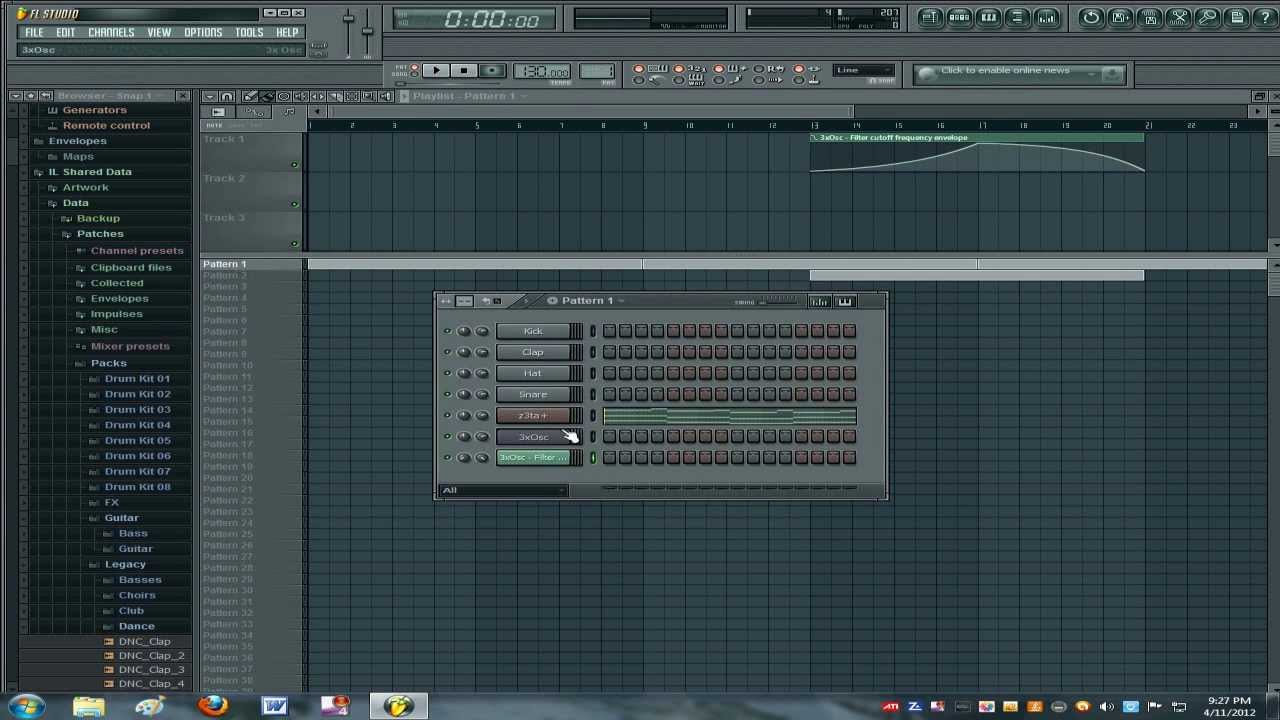Click the scissors one-click recording icon
1280x720 pixels.
coord(1179,17)
